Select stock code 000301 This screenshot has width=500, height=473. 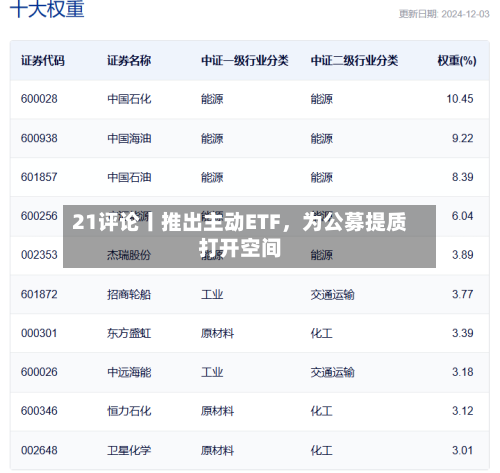(x=39, y=333)
